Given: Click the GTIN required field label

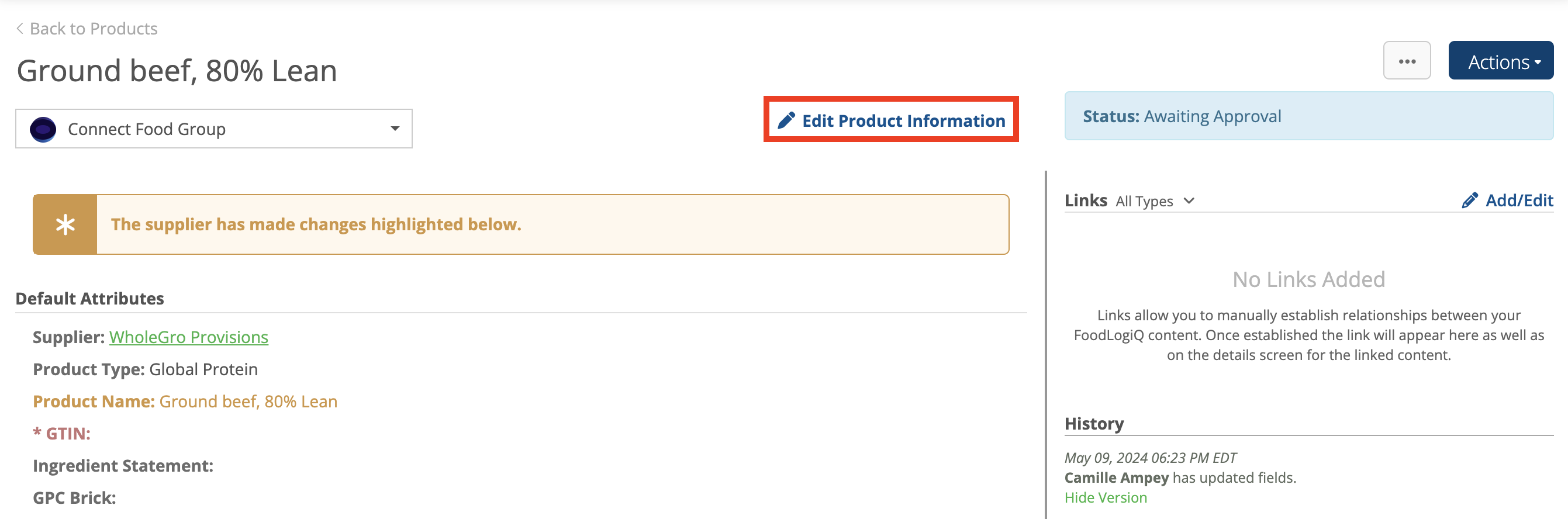Looking at the screenshot, I should click(61, 433).
